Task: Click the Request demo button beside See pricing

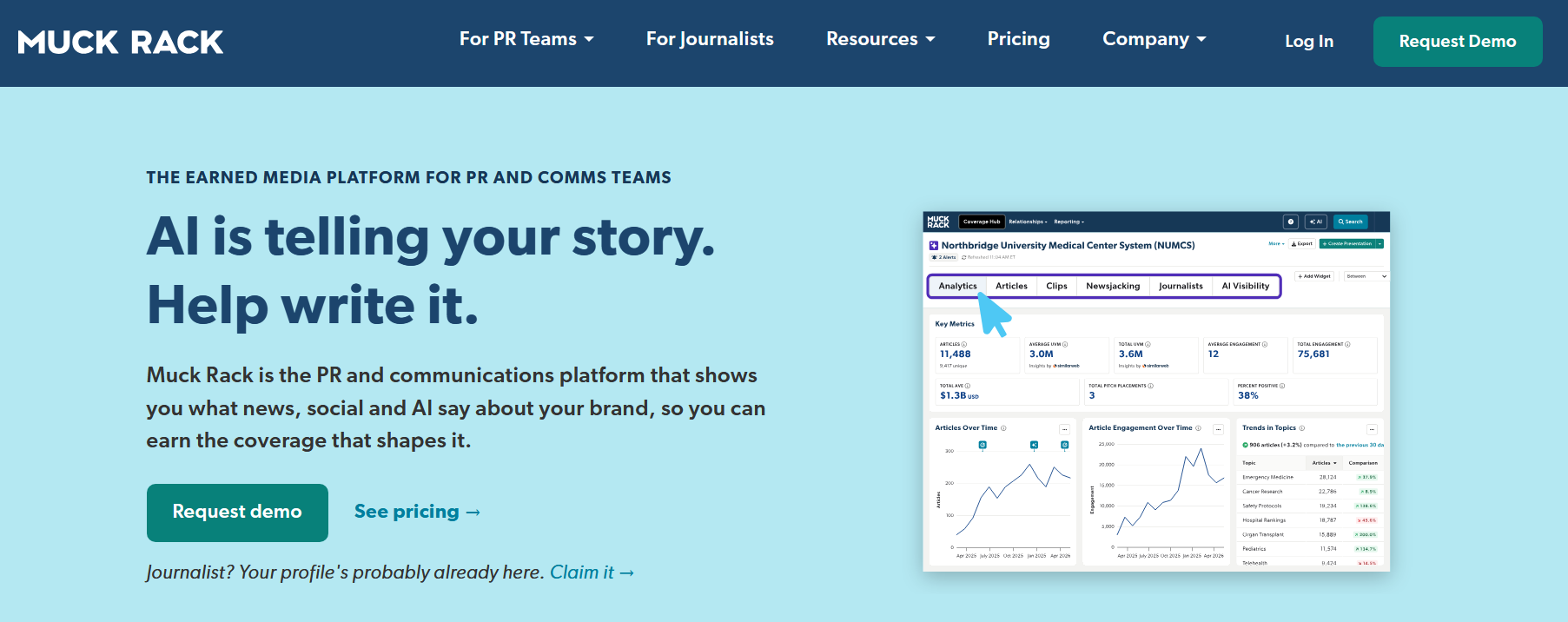Action: (x=237, y=513)
